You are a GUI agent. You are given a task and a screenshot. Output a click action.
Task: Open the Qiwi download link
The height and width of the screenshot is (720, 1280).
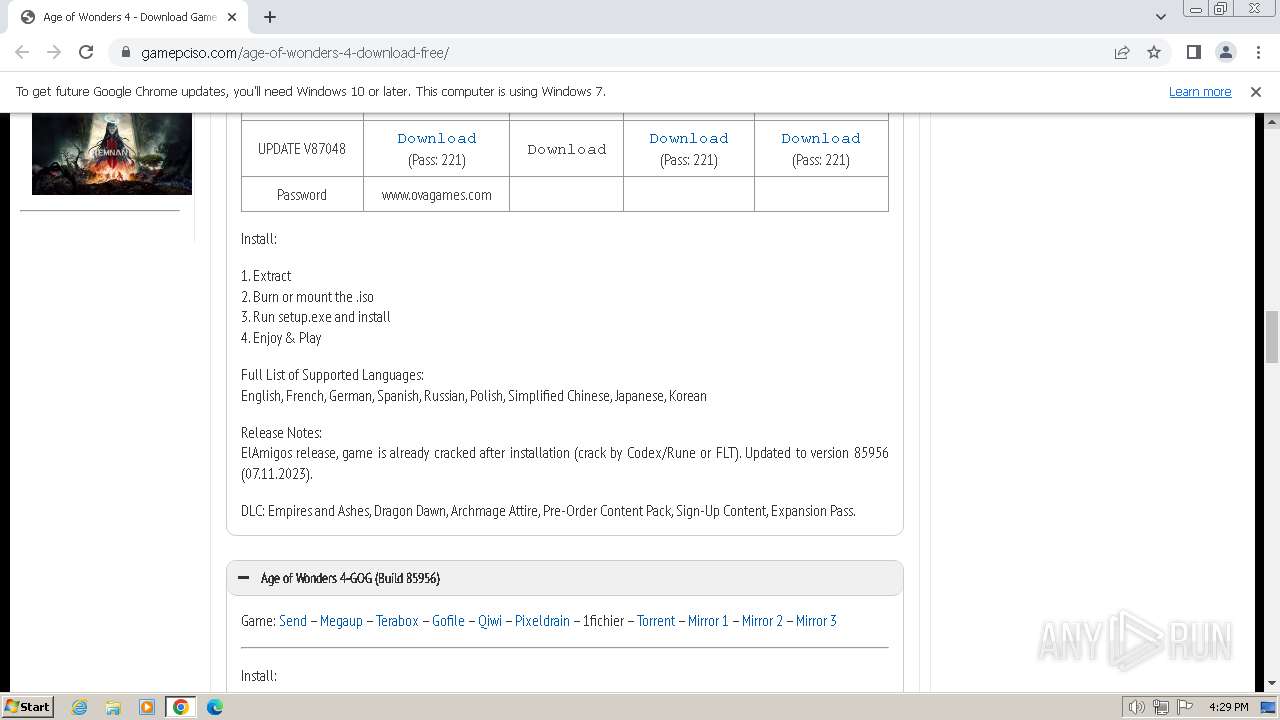tap(490, 621)
